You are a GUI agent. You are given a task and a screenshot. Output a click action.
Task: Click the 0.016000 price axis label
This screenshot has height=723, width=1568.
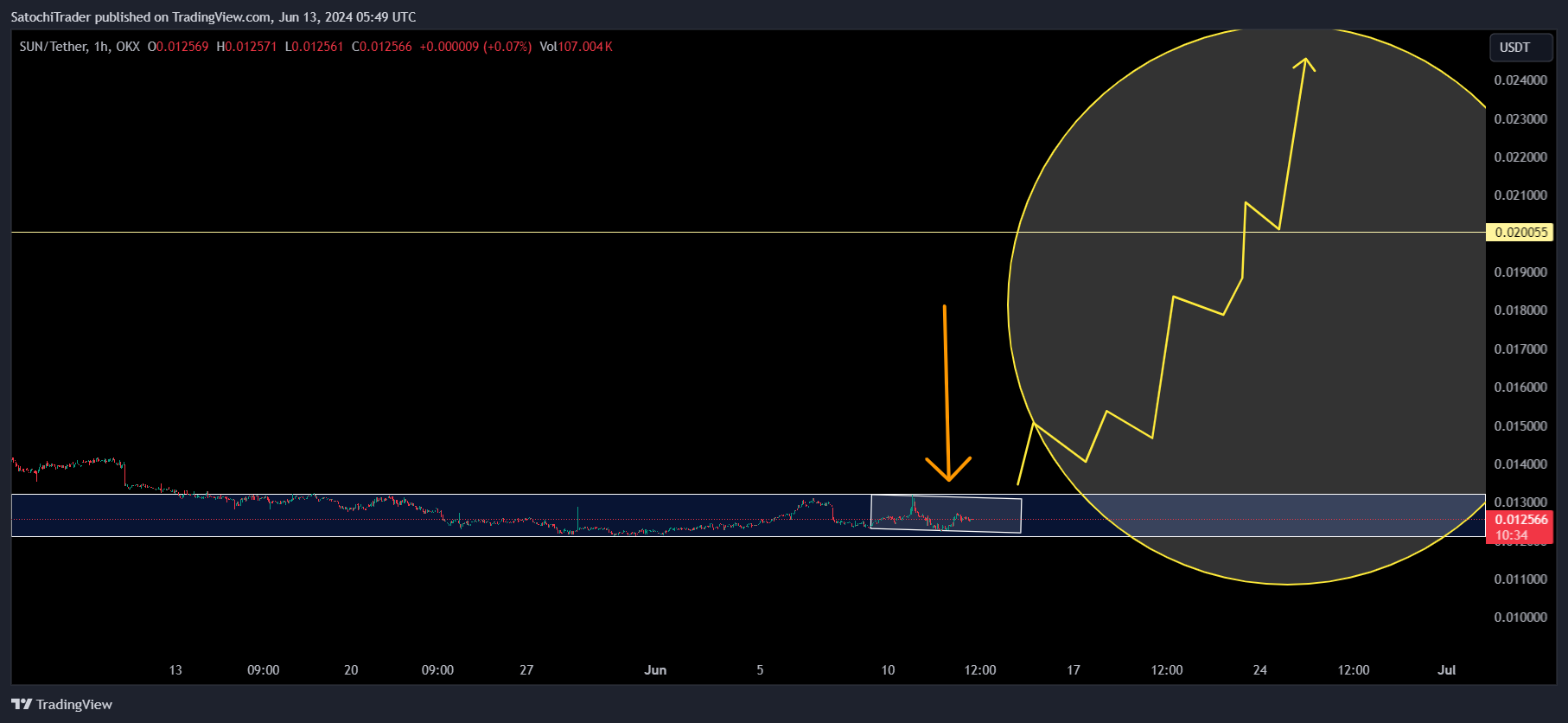[1520, 387]
